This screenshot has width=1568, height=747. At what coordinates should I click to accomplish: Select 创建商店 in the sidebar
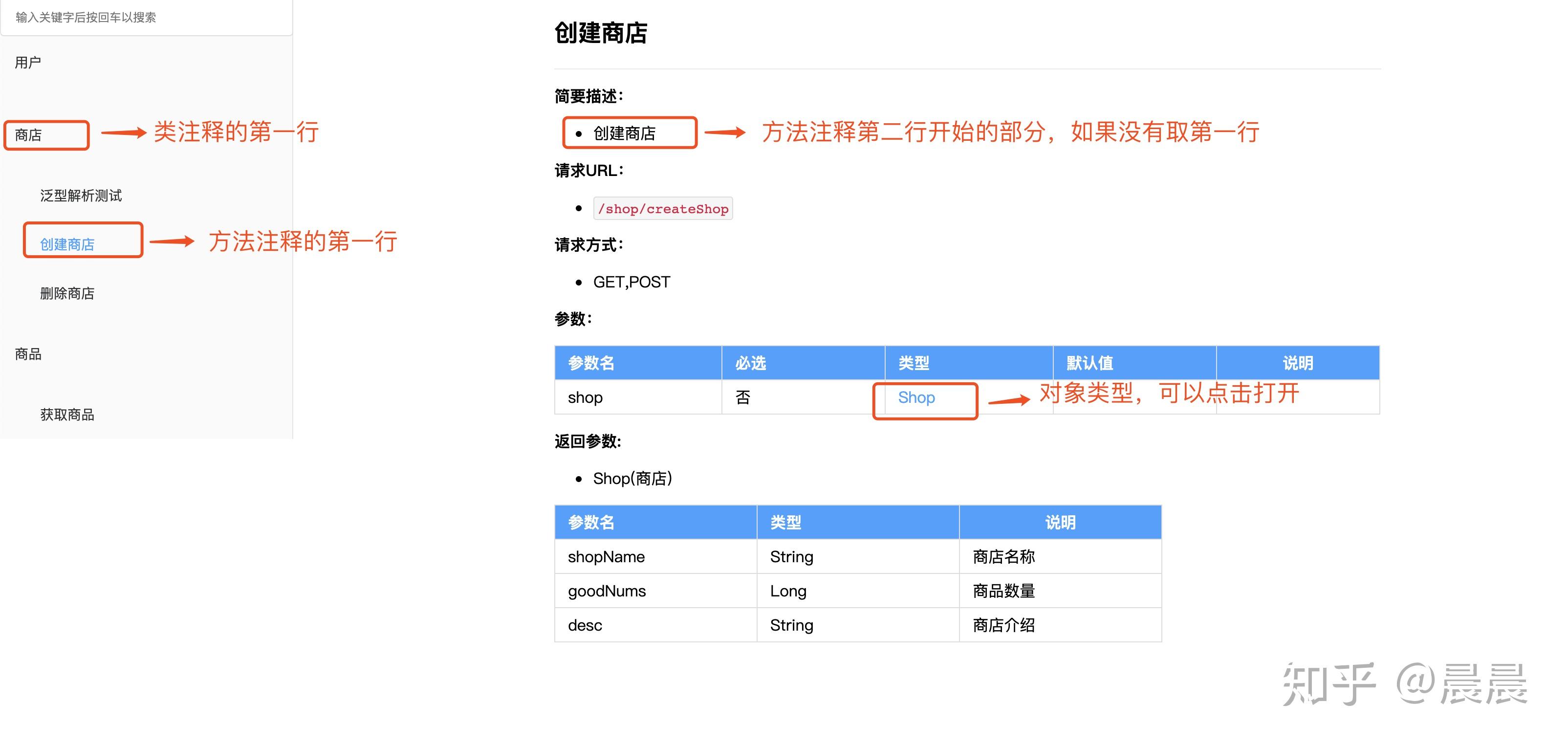pyautogui.click(x=67, y=244)
